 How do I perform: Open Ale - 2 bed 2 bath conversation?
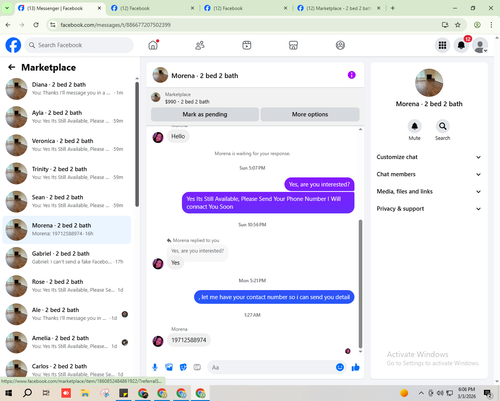point(67,314)
